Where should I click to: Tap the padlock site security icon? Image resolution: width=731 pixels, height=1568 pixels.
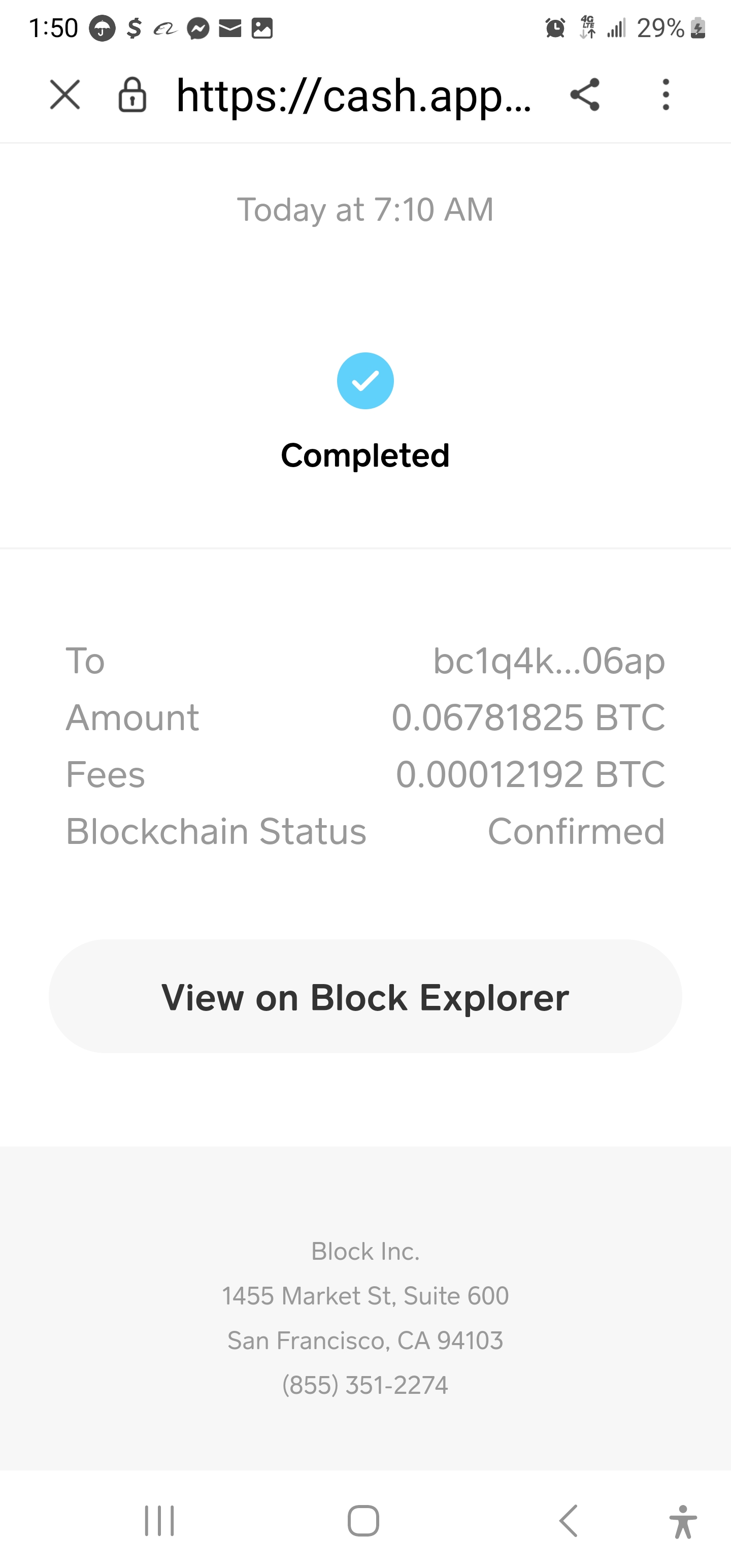tap(132, 95)
